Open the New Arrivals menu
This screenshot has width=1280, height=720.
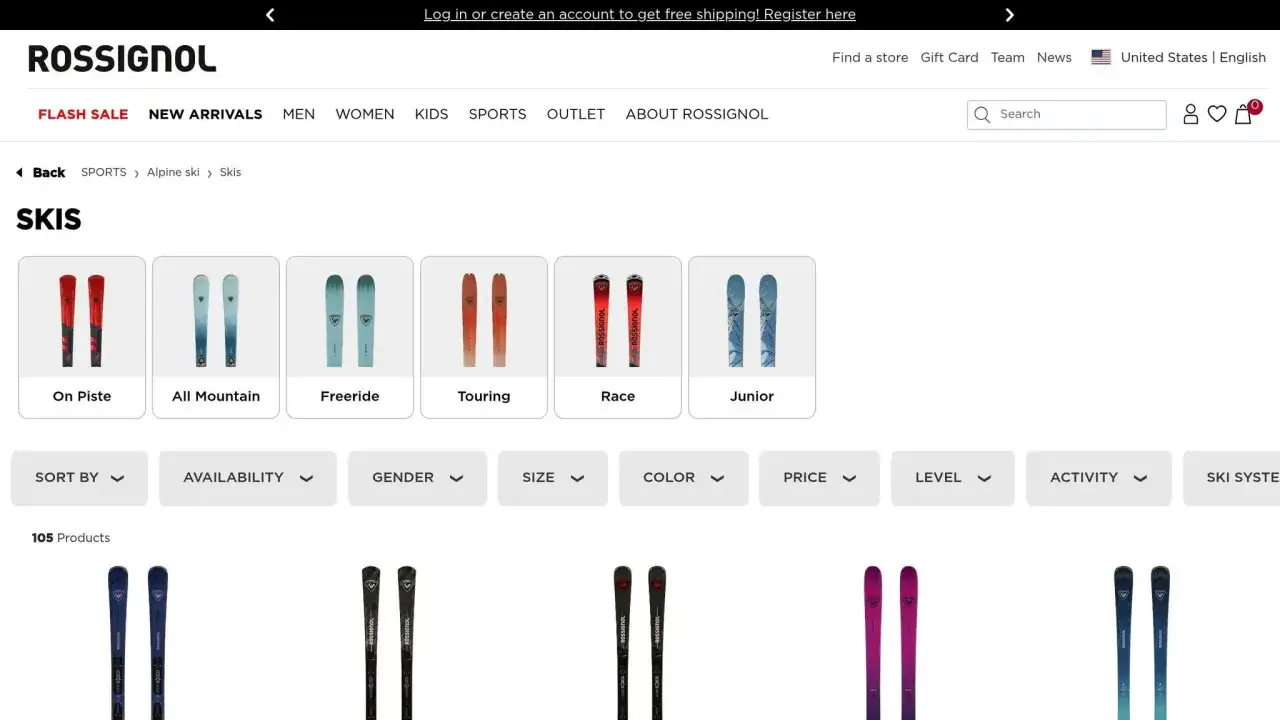205,114
